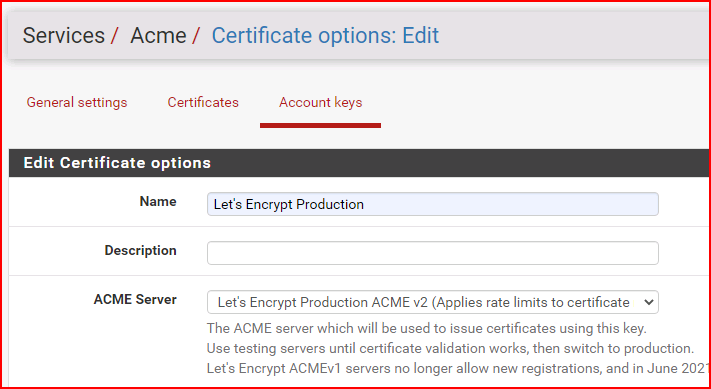Switch to the Certificates tab
The height and width of the screenshot is (389, 711).
click(203, 102)
